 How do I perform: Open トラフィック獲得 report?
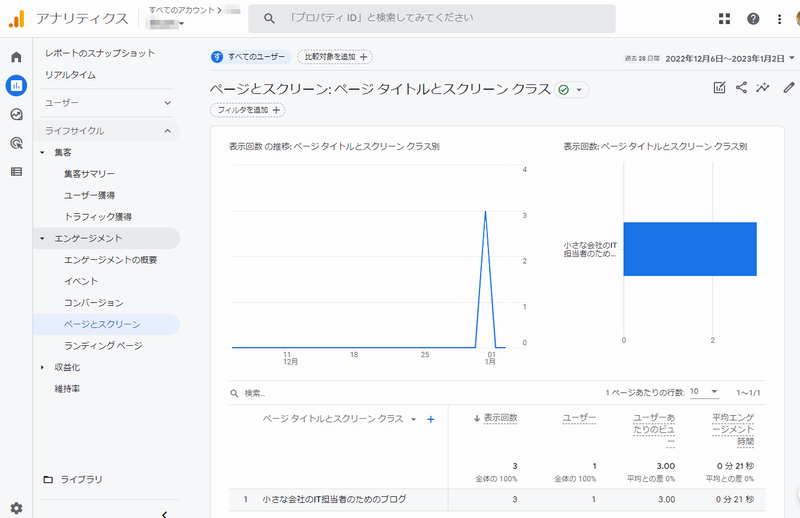click(x=98, y=216)
